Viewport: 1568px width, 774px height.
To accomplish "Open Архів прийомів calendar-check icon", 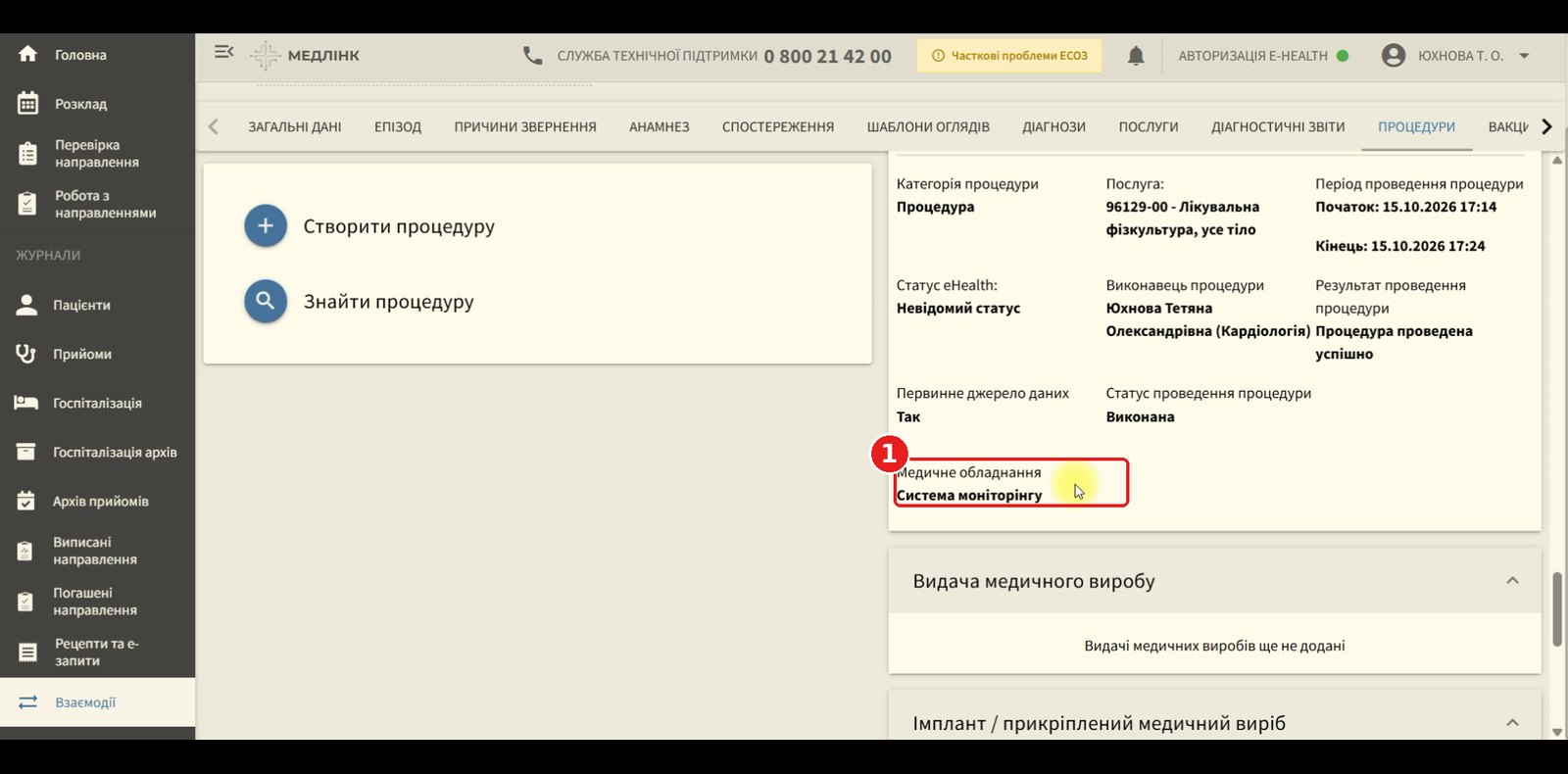I will (26, 501).
